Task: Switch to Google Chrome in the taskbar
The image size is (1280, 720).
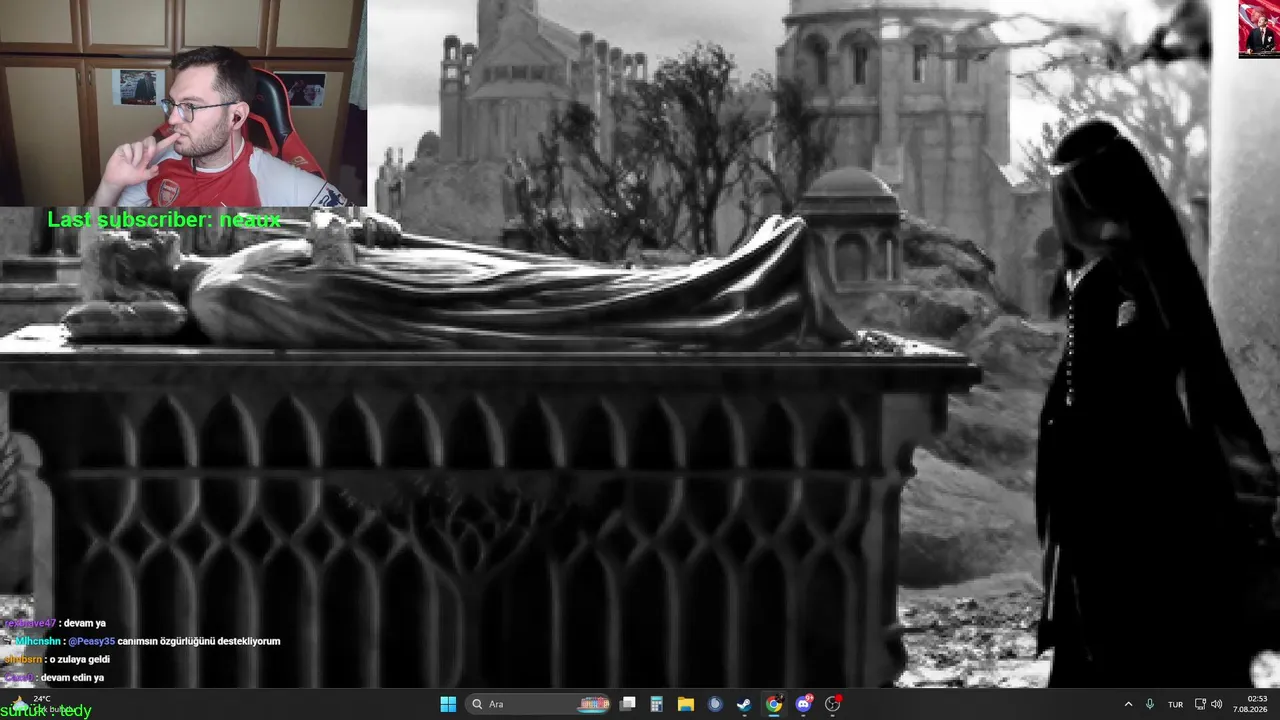Action: click(x=774, y=704)
